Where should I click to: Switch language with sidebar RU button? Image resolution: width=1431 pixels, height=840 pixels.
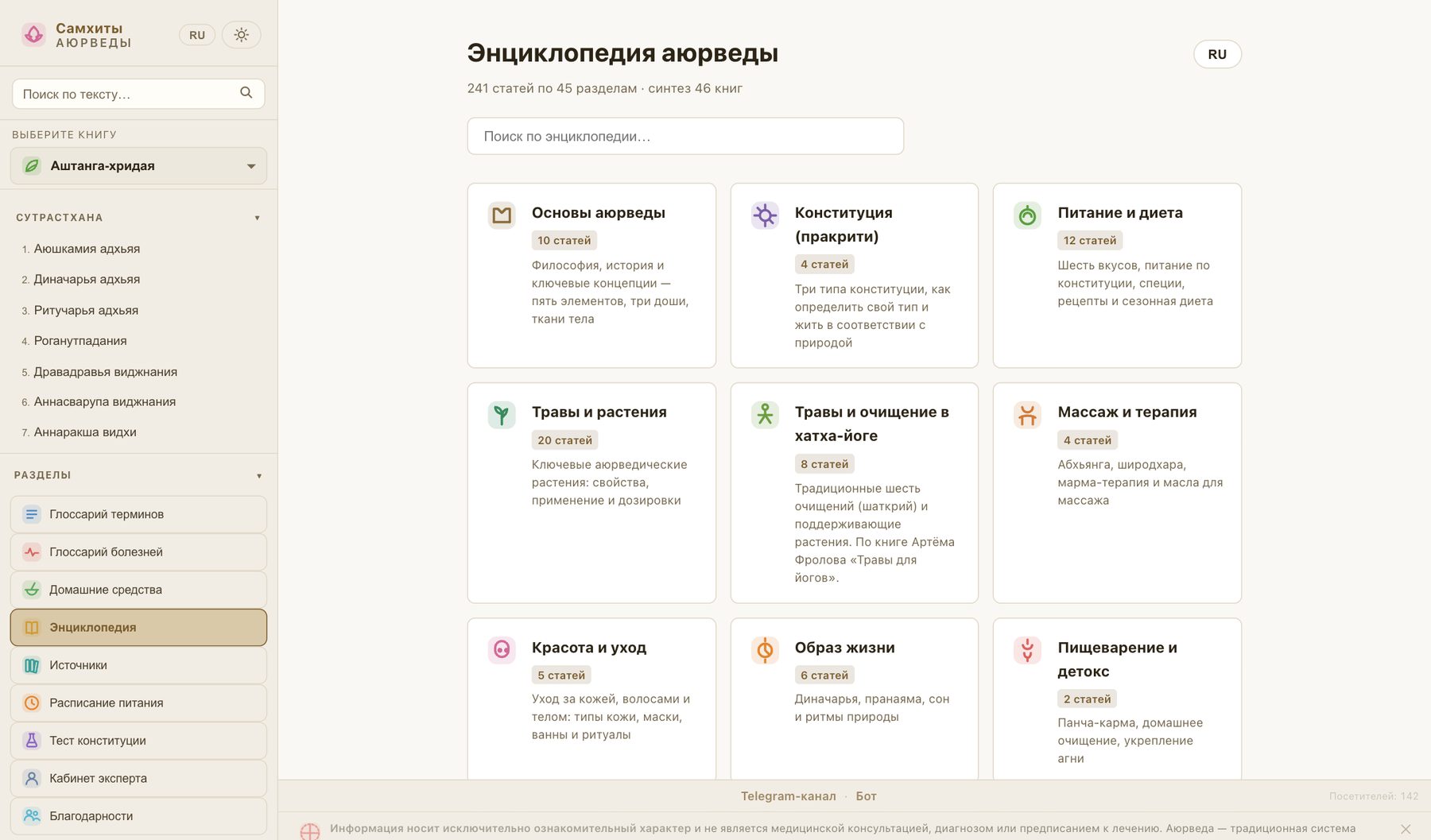[x=197, y=35]
